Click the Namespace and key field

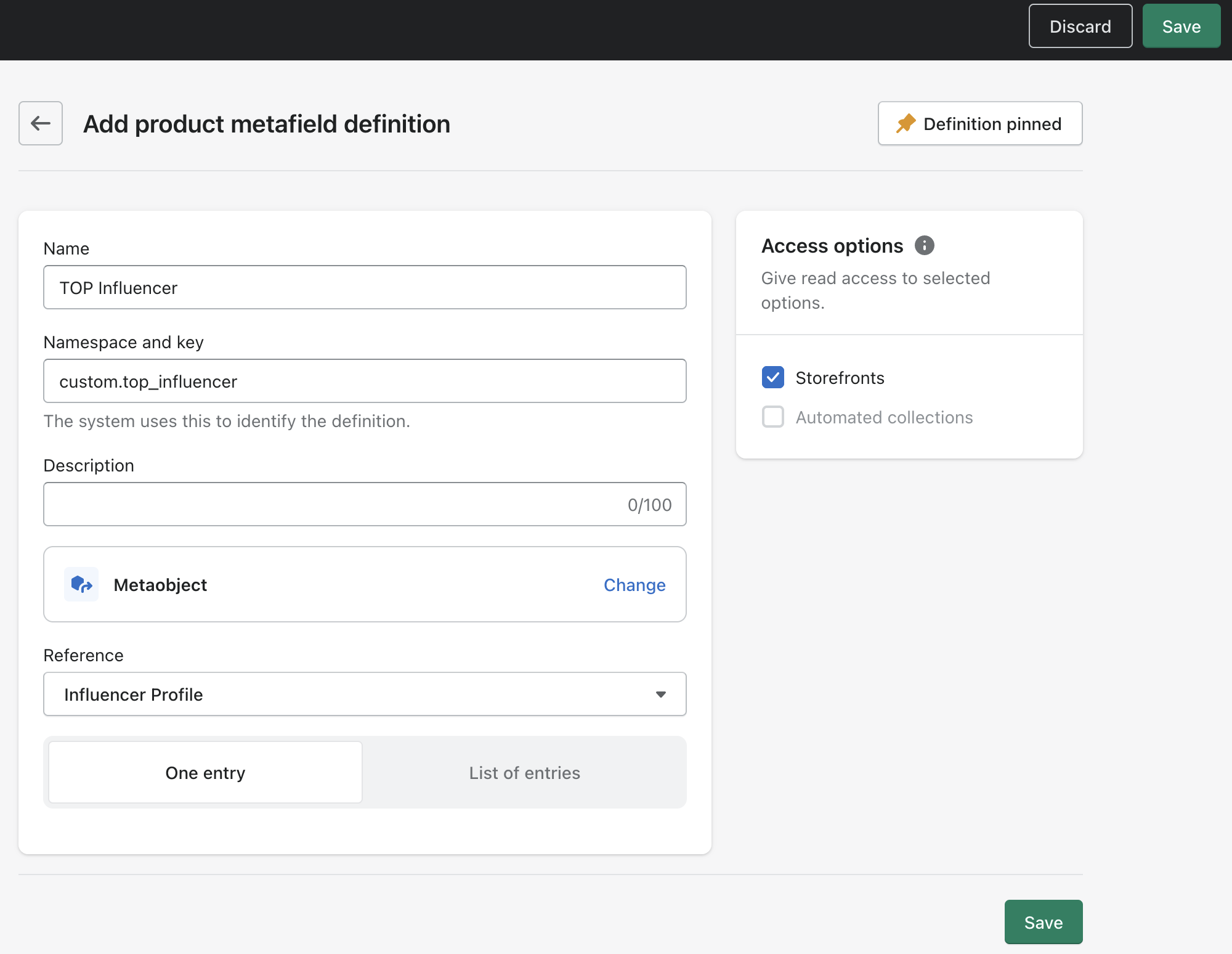click(x=365, y=381)
